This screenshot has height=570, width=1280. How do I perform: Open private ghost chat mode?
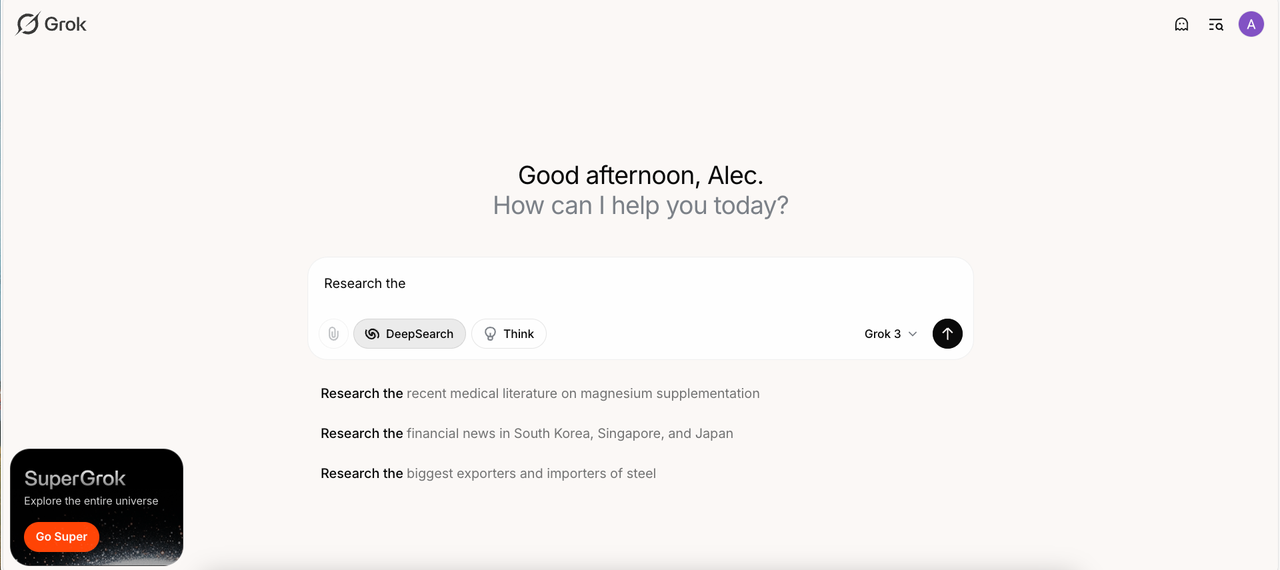pyautogui.click(x=1181, y=25)
